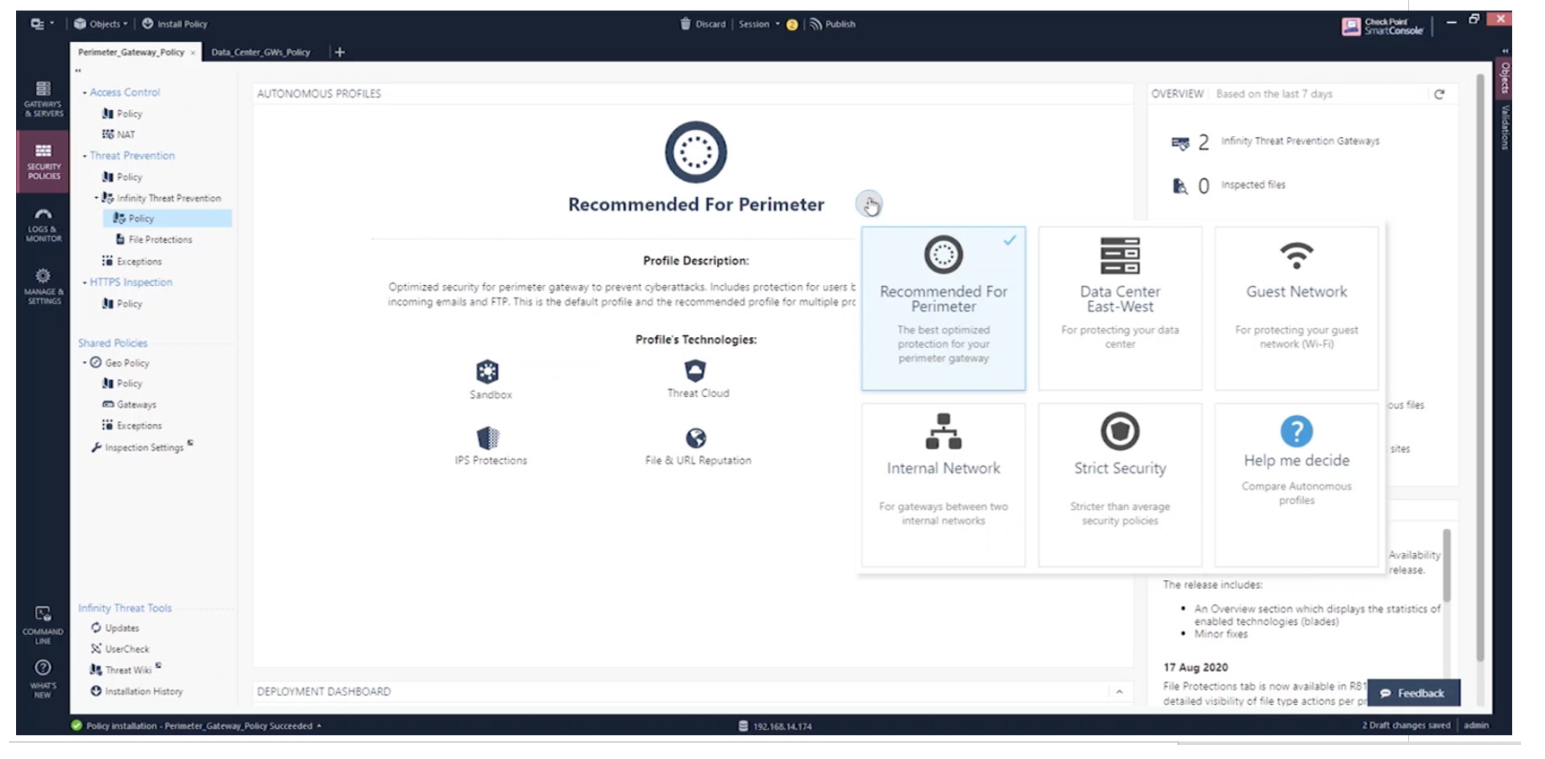
Task: Collapse the Infinity Threat Prevention node
Action: pyautogui.click(x=97, y=198)
